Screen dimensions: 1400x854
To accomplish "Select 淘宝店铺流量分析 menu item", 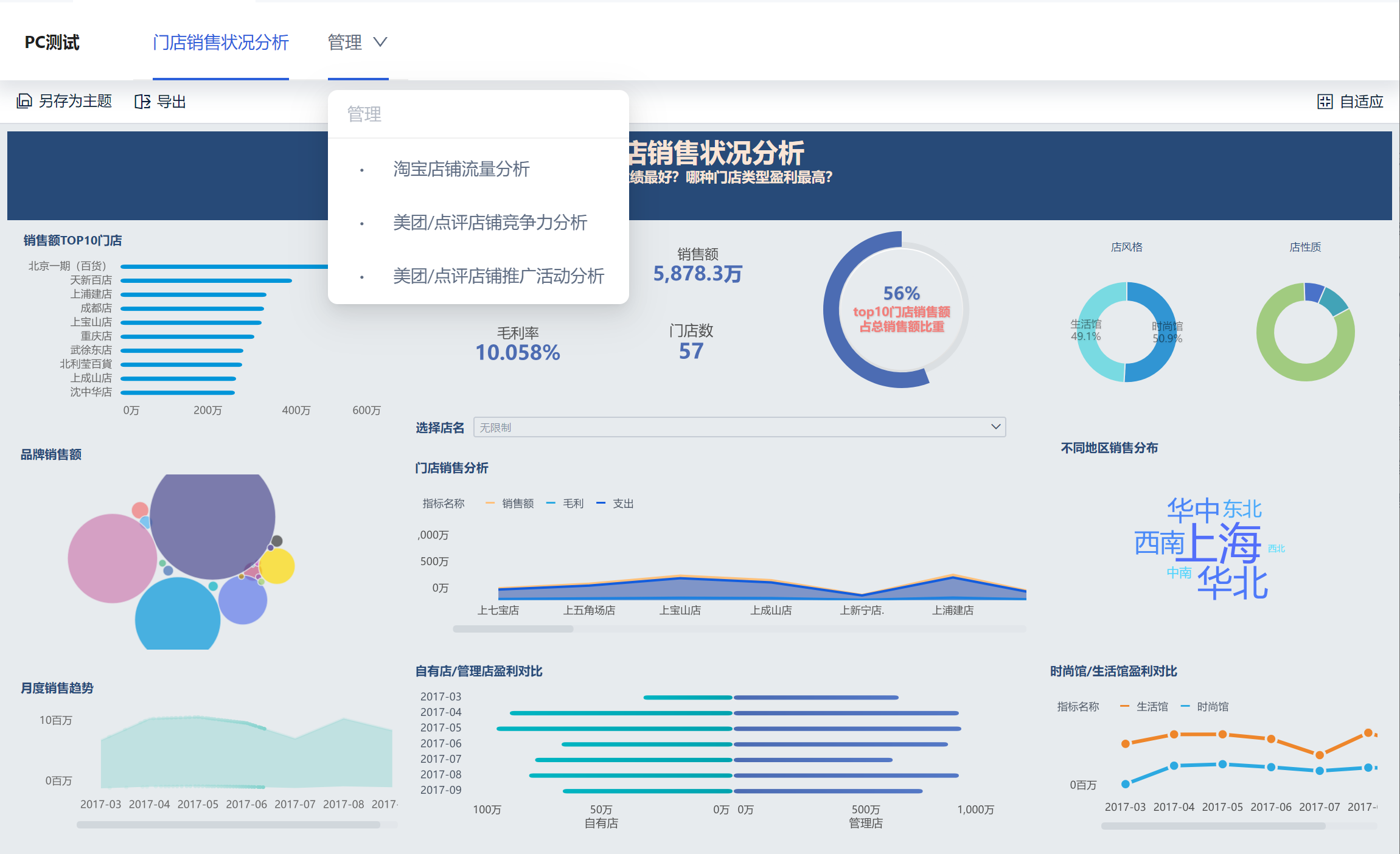I will coord(461,169).
